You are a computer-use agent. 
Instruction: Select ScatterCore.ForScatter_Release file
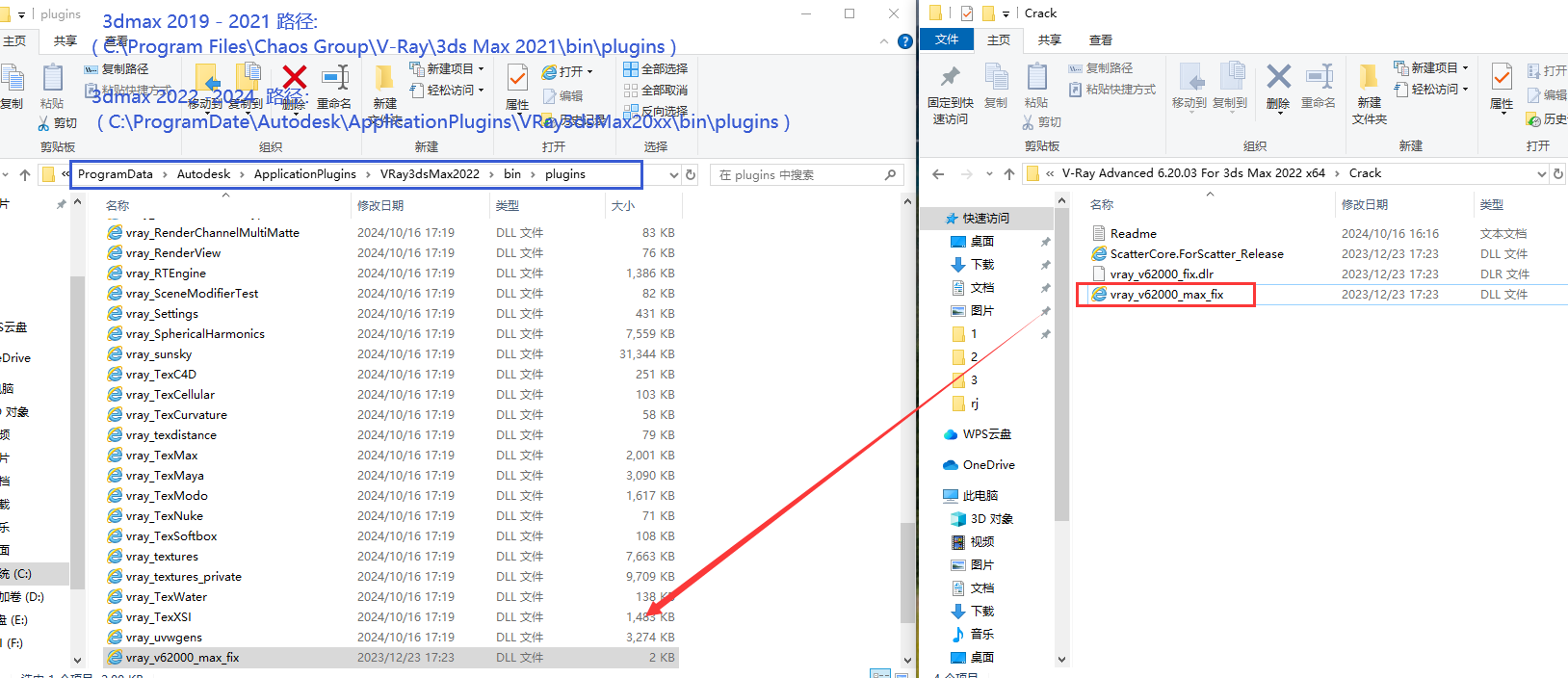pyautogui.click(x=1196, y=254)
